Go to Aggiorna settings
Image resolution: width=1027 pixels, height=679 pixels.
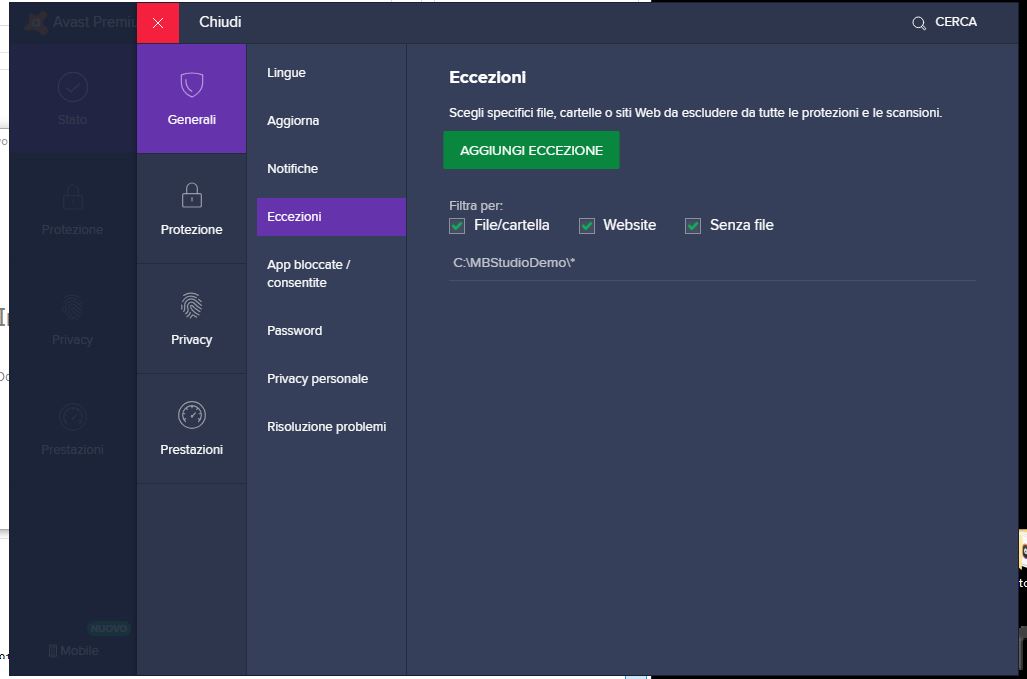[293, 121]
